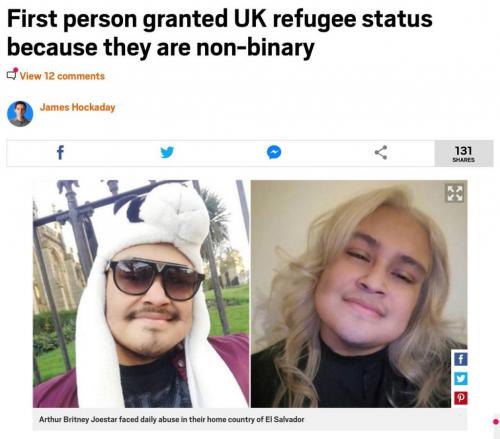Pin image to Pinterest using overlay icon
Screen dimensions: 500x439
pos(461,398)
